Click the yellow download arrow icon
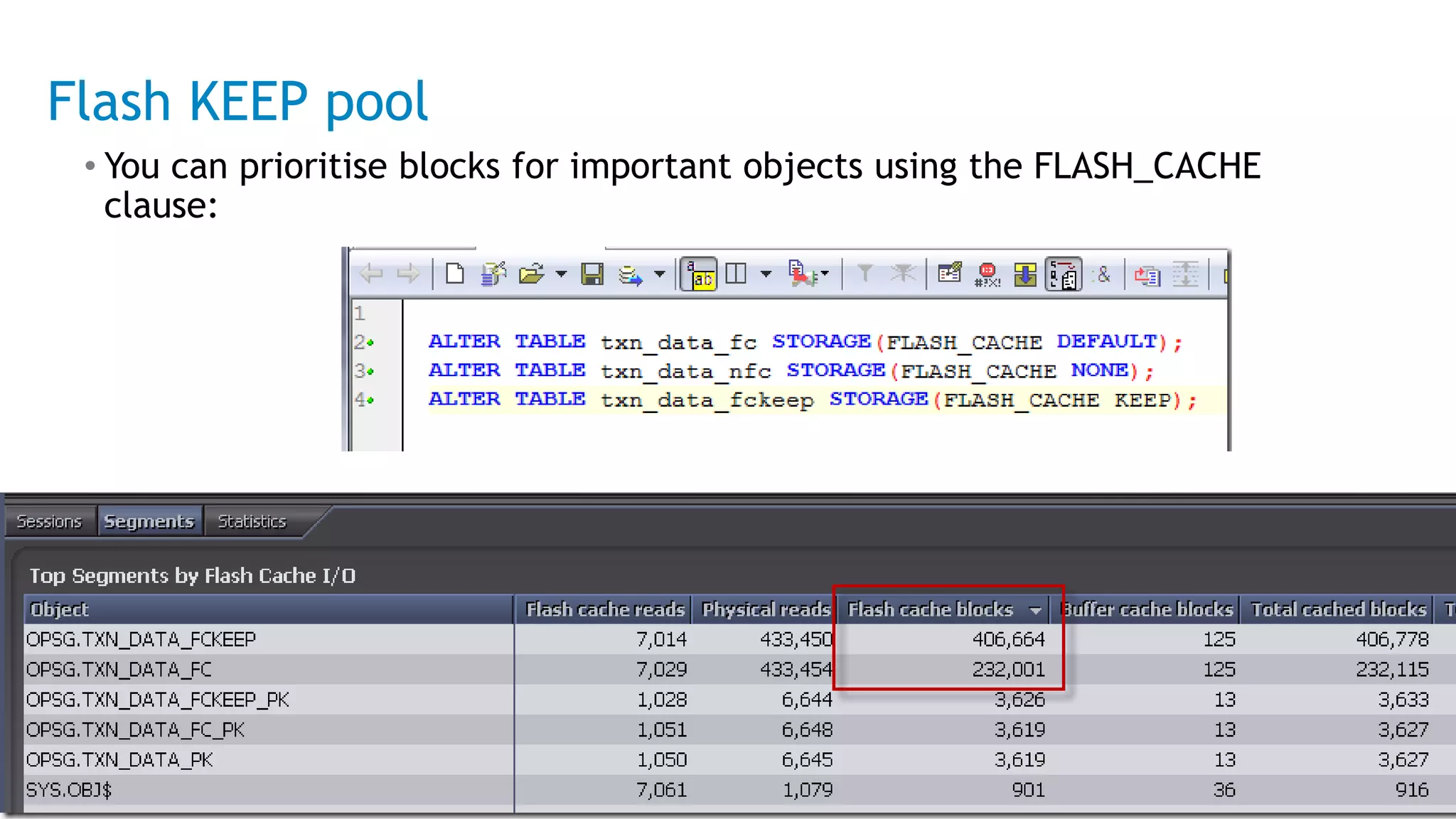 (1024, 274)
